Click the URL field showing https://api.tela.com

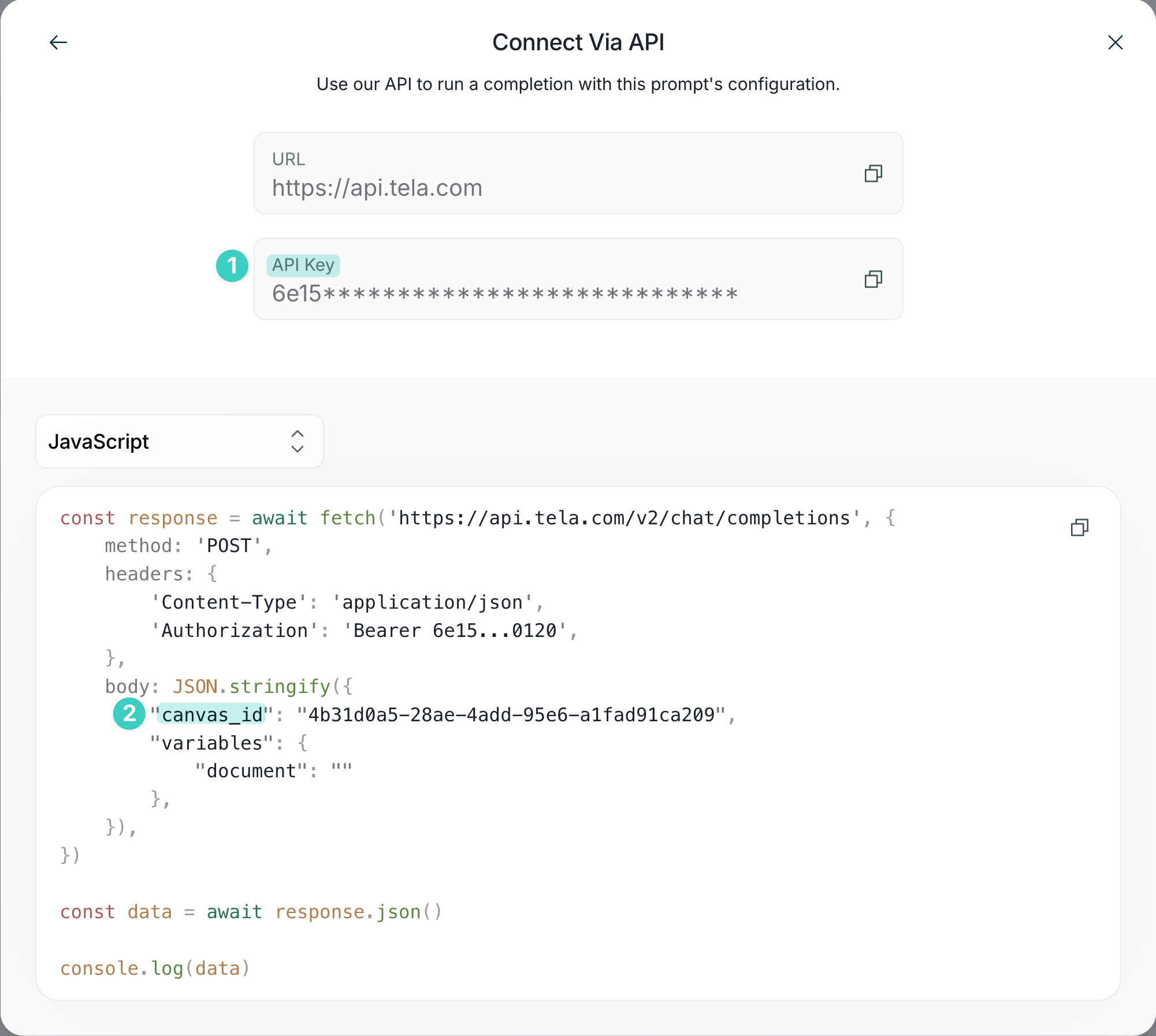[x=377, y=188]
